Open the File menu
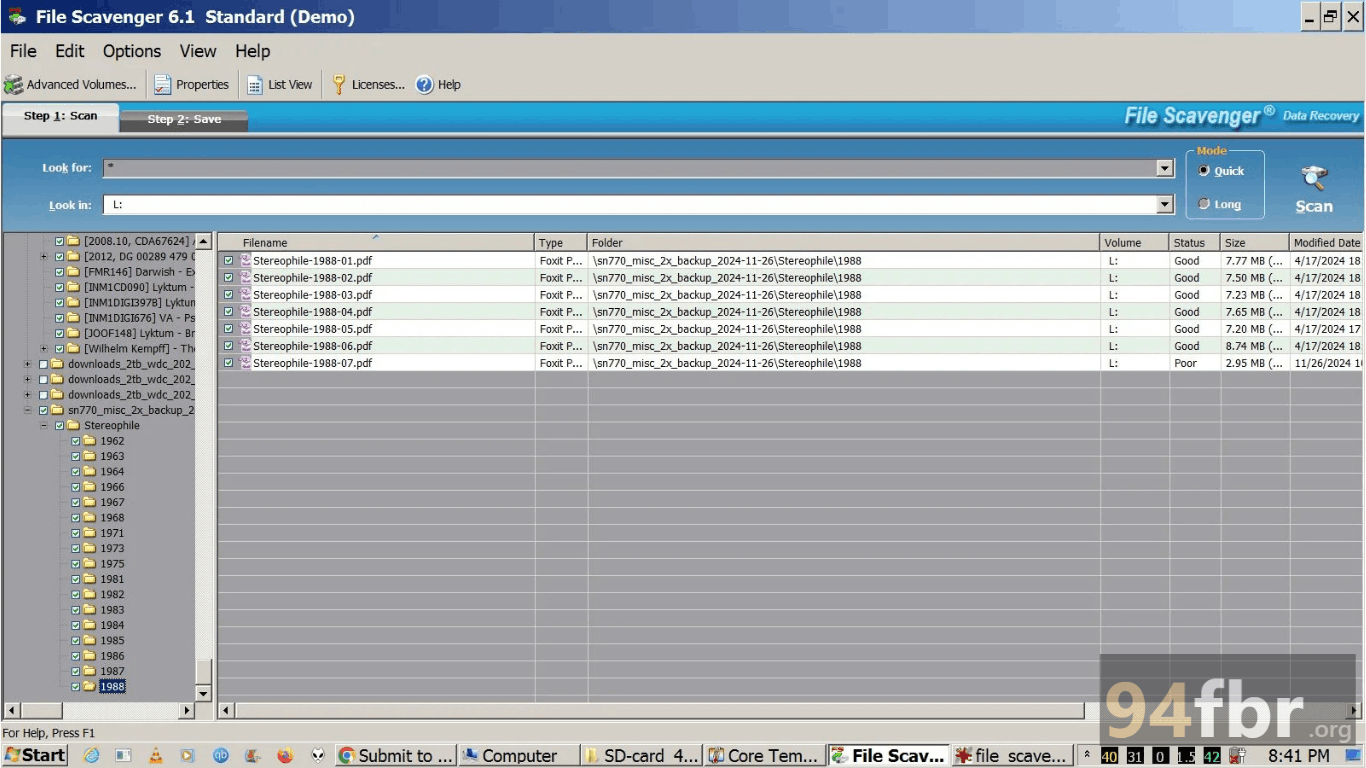The height and width of the screenshot is (768, 1366). pos(22,51)
